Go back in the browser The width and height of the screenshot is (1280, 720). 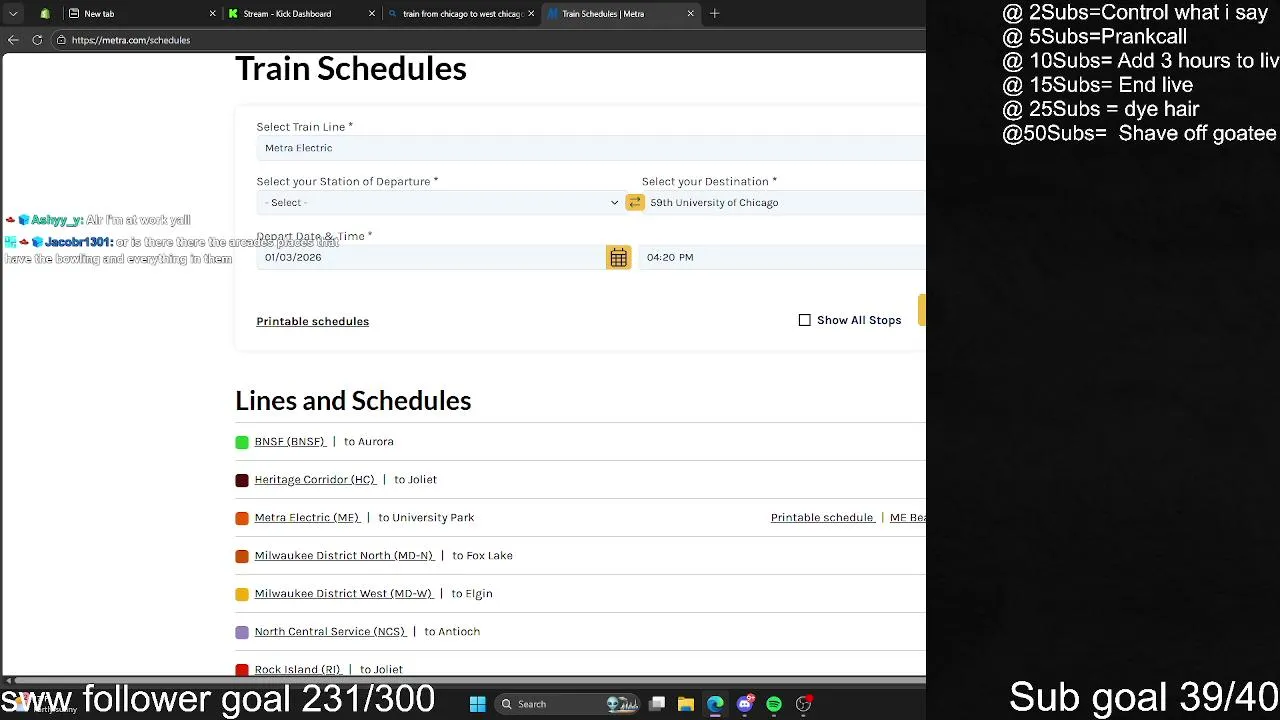[13, 40]
